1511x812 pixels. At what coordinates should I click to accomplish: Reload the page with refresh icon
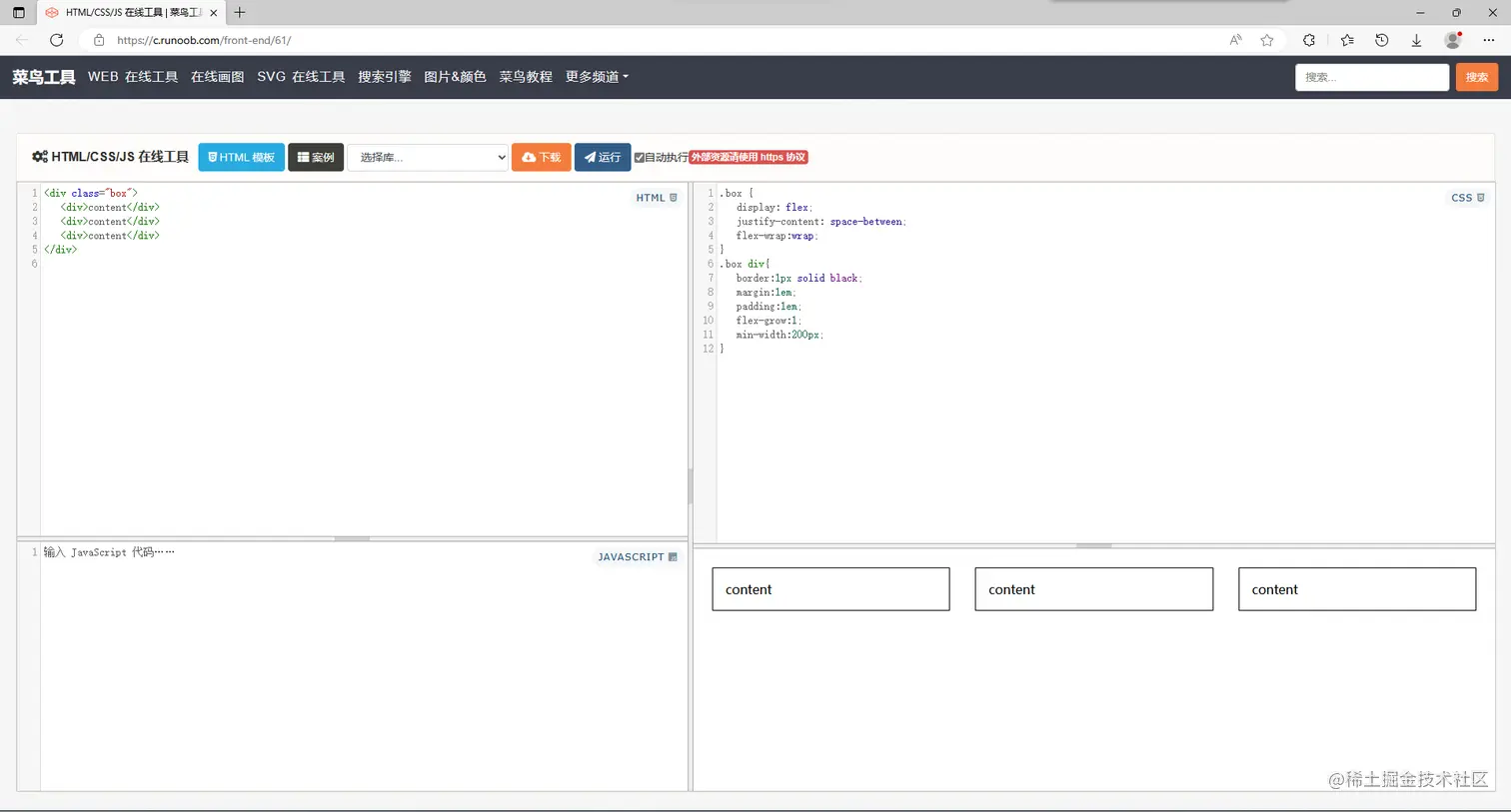[x=57, y=40]
